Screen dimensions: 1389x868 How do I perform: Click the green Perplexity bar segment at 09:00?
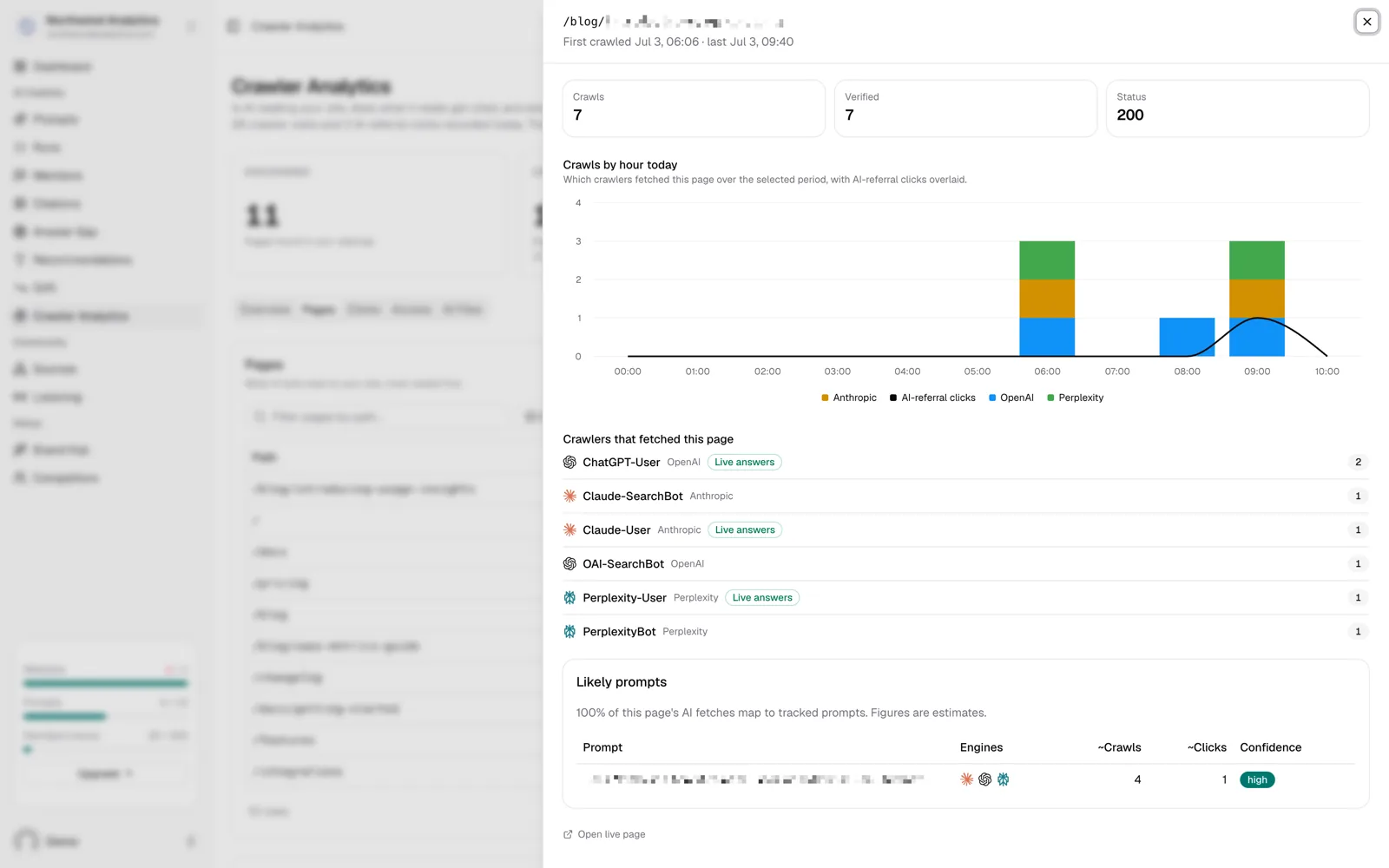click(1256, 260)
